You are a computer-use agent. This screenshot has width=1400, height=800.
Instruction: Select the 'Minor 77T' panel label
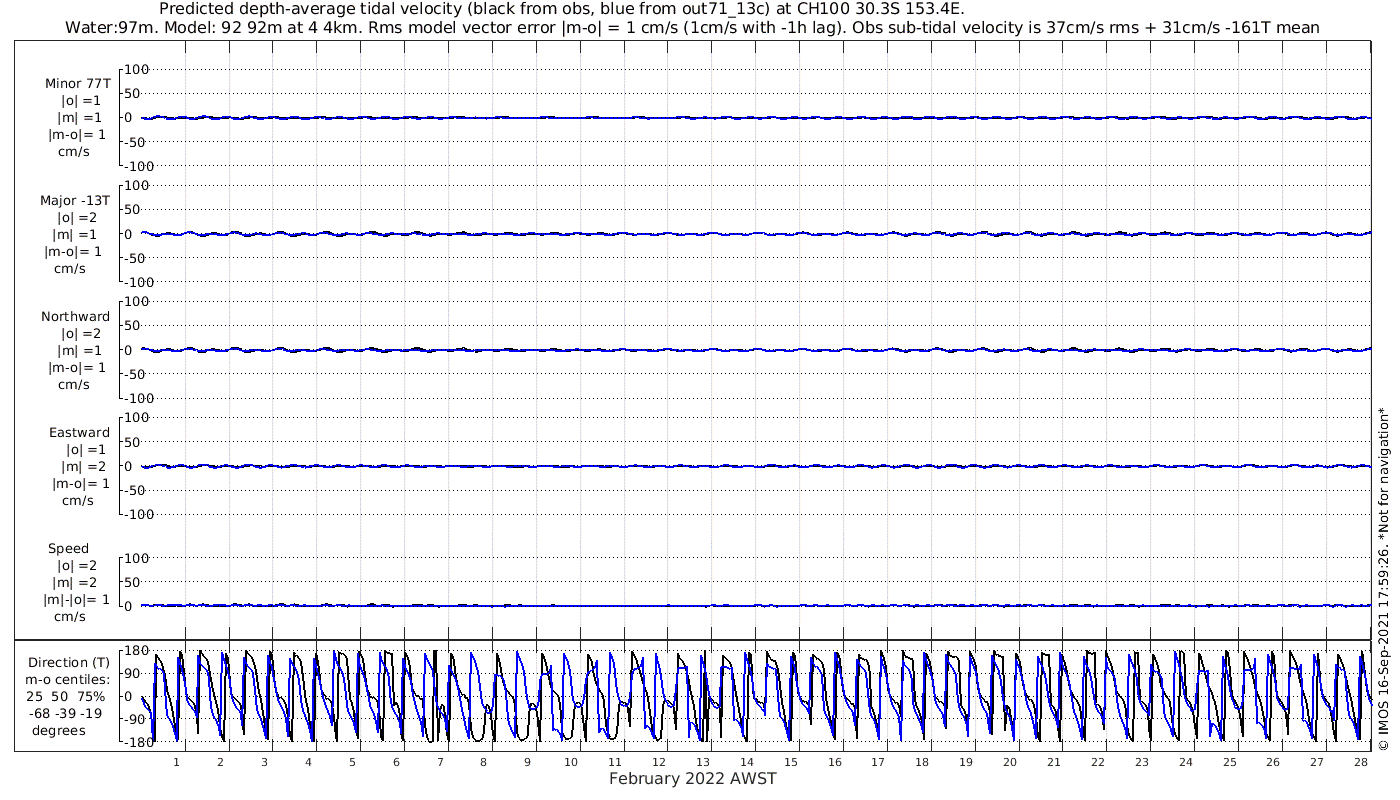click(78, 84)
